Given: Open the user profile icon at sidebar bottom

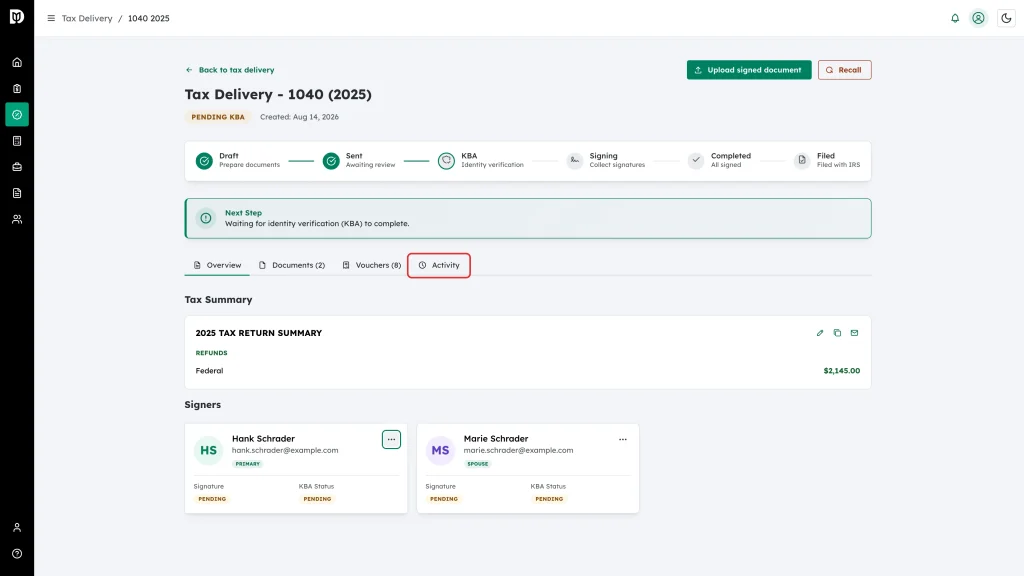Looking at the screenshot, I should [17, 528].
